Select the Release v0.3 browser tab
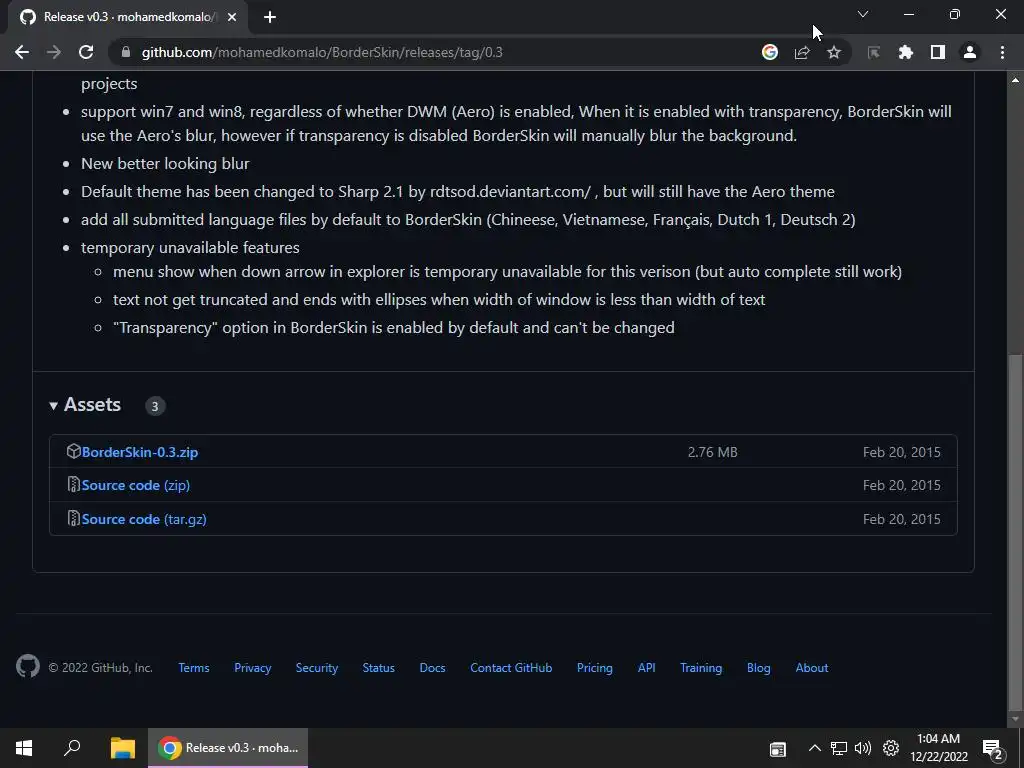This screenshot has height=768, width=1024. [129, 17]
